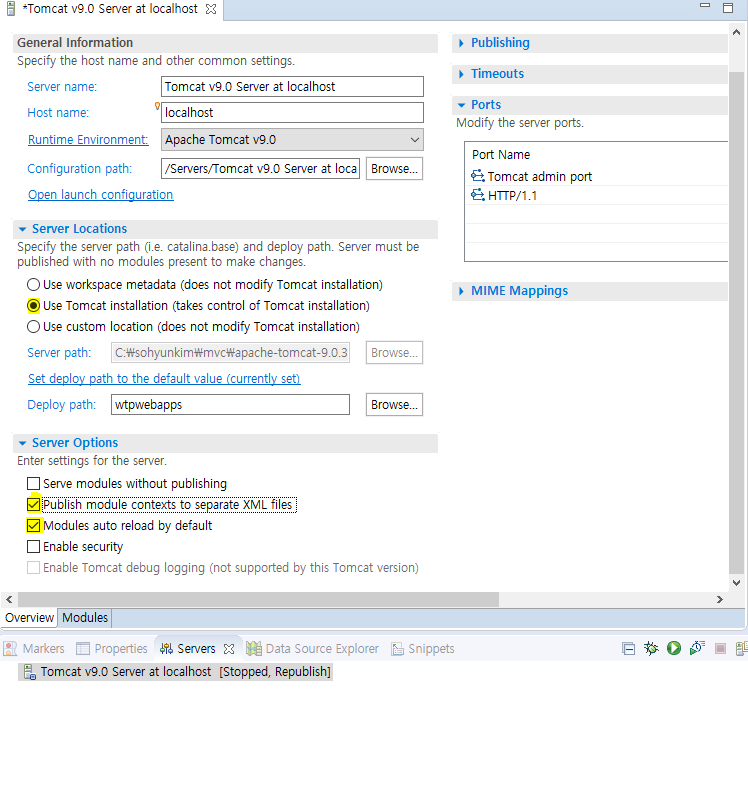The image size is (748, 805).
Task: Check the Enable security option
Action: (33, 547)
